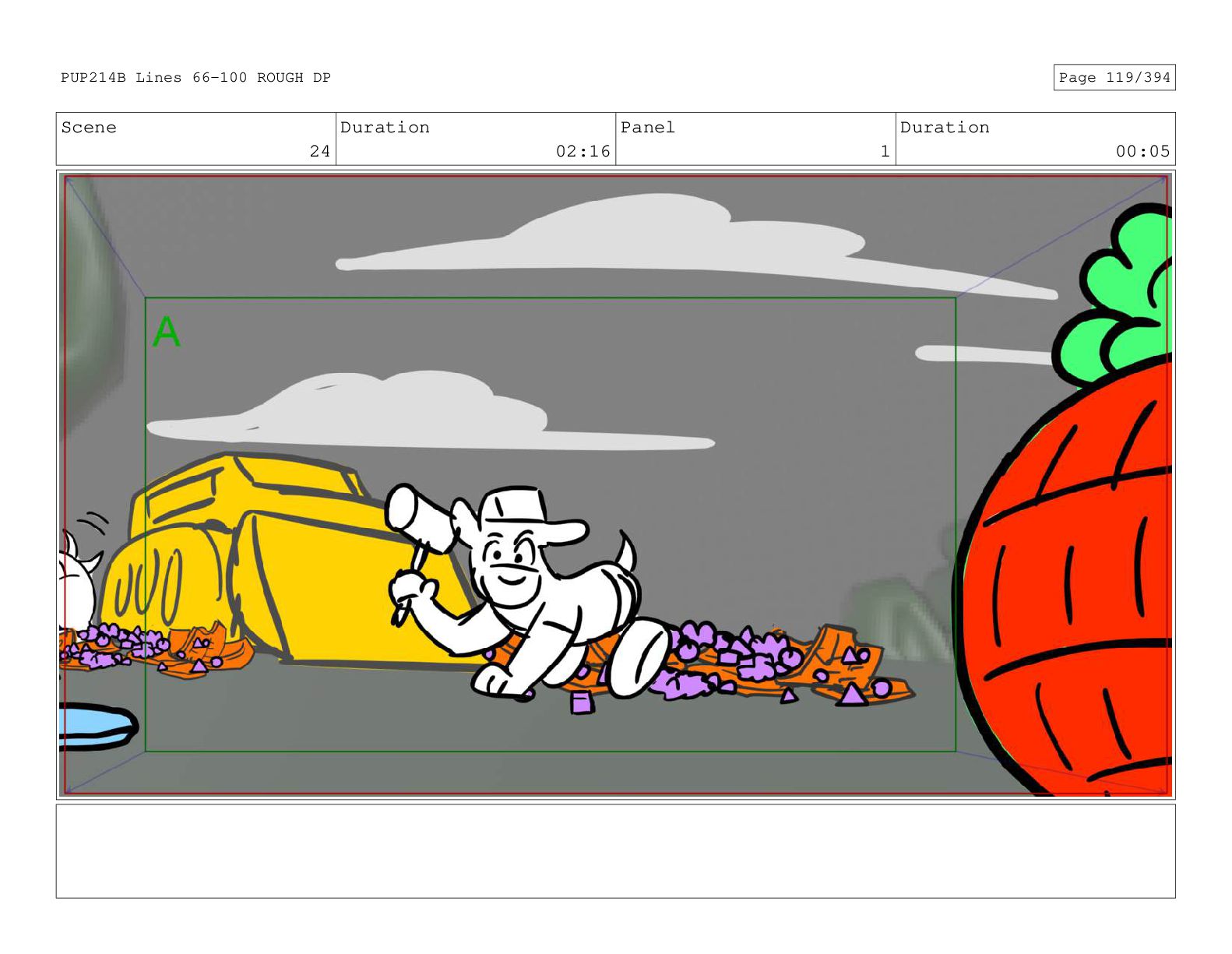1232x954 pixels.
Task: Click the scene number '24'
Action: pos(319,151)
